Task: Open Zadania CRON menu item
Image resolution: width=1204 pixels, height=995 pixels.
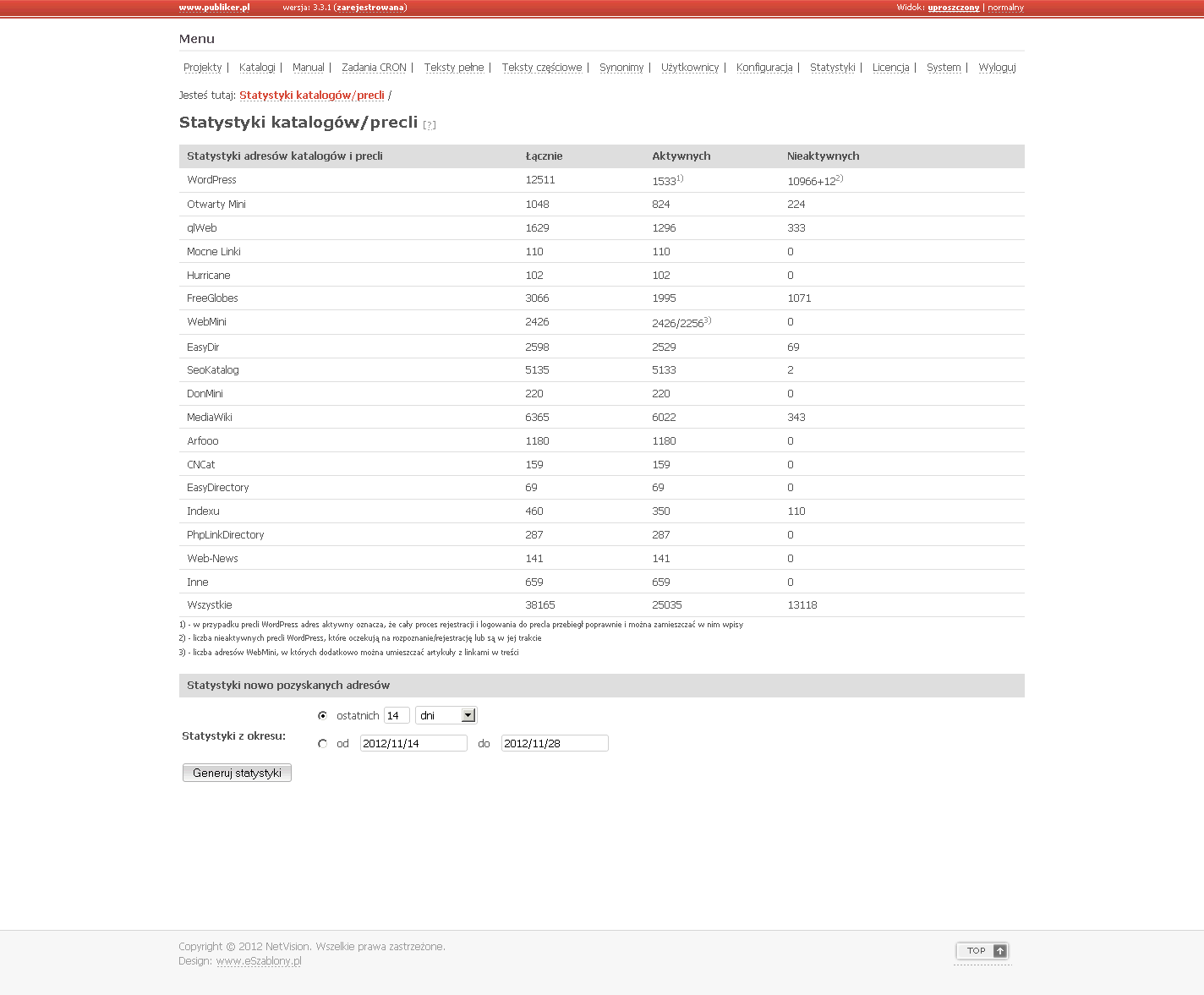Action: pos(375,68)
